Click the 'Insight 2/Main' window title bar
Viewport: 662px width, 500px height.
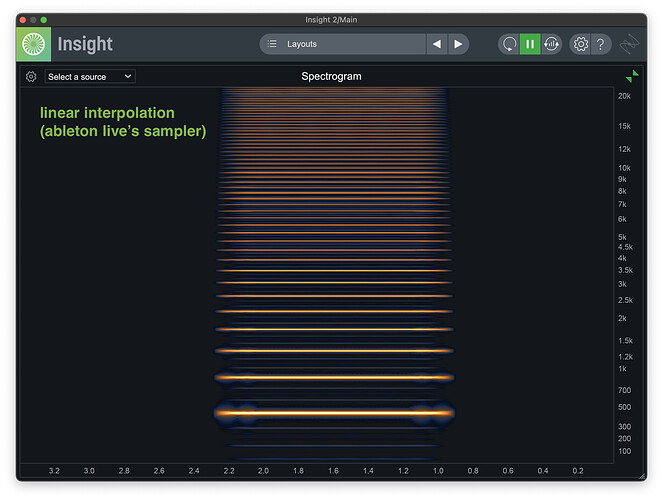click(x=331, y=20)
